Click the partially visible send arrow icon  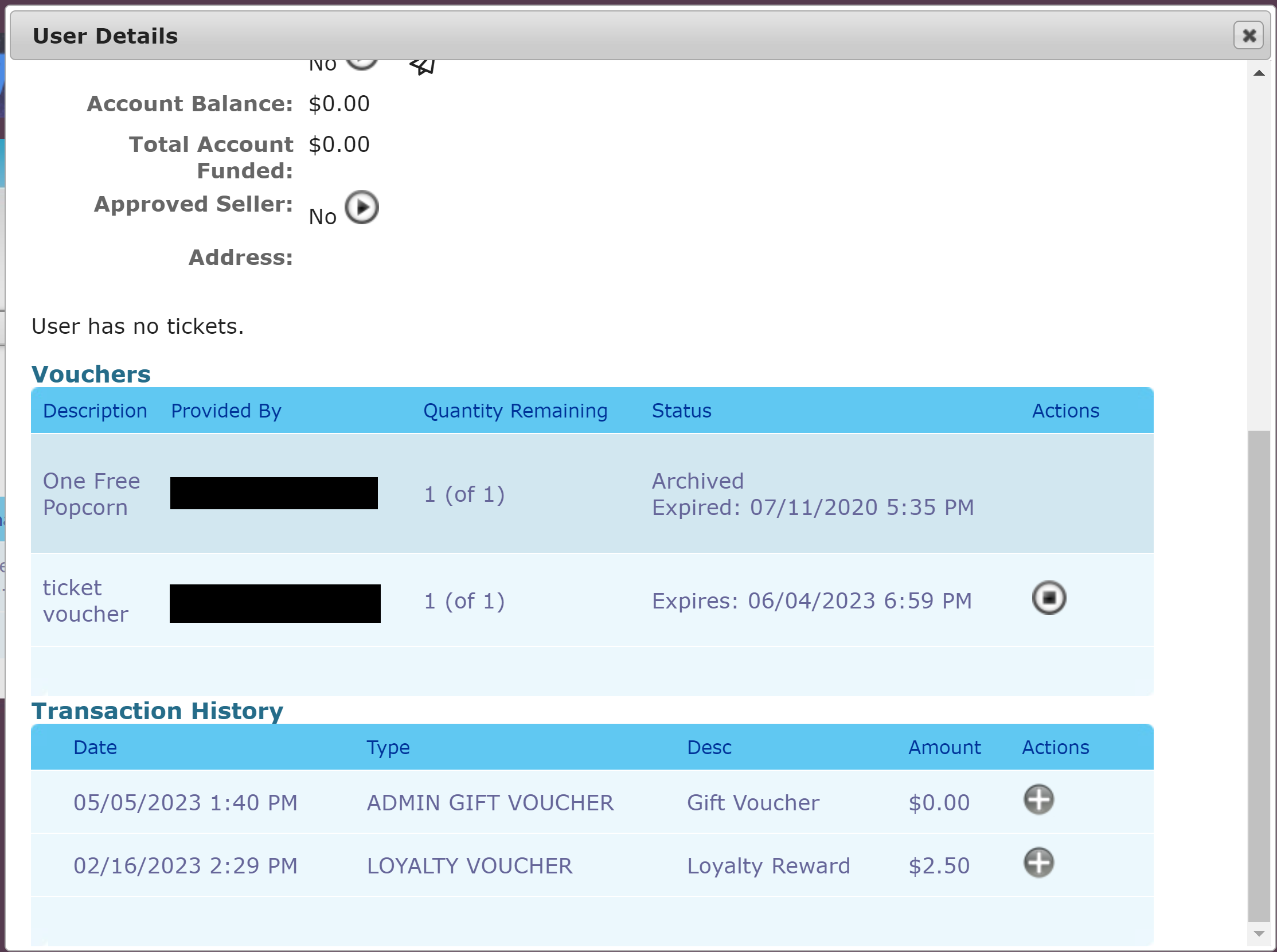pyautogui.click(x=423, y=67)
